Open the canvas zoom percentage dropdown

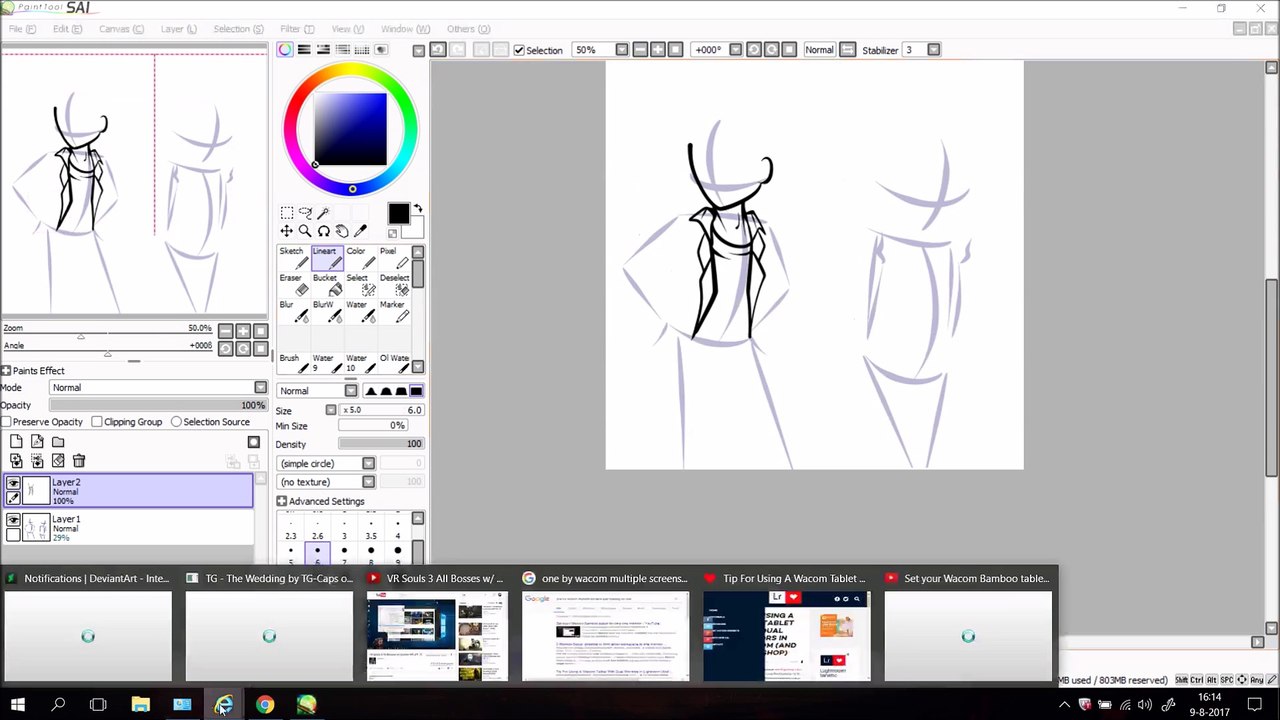[622, 50]
